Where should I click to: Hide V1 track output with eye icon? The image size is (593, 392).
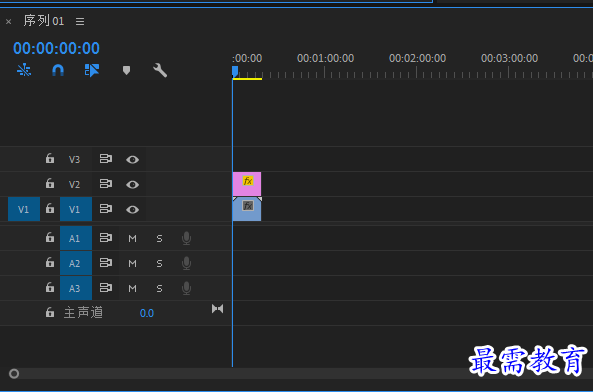pos(132,209)
